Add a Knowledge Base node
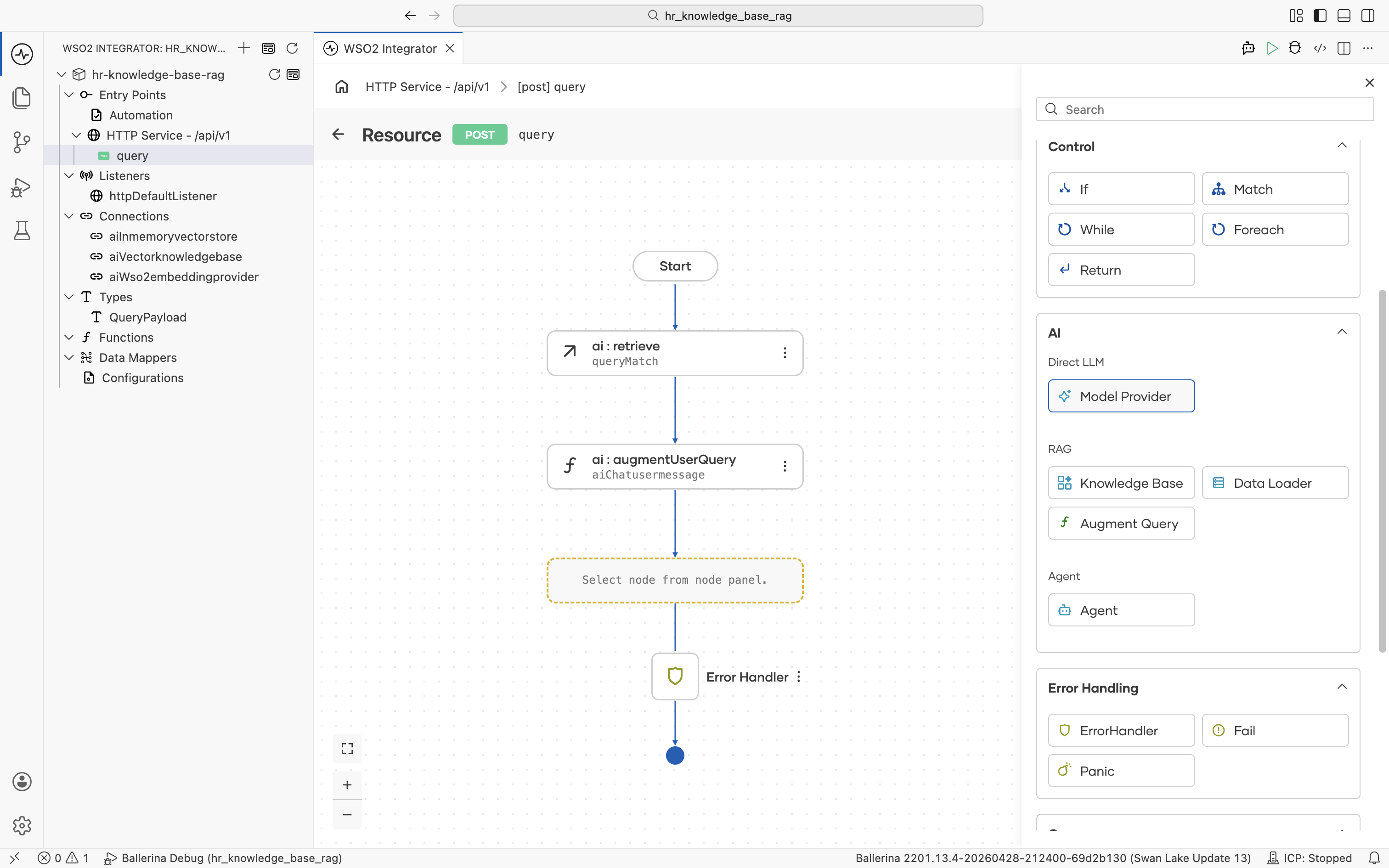The width and height of the screenshot is (1389, 868). (x=1121, y=483)
